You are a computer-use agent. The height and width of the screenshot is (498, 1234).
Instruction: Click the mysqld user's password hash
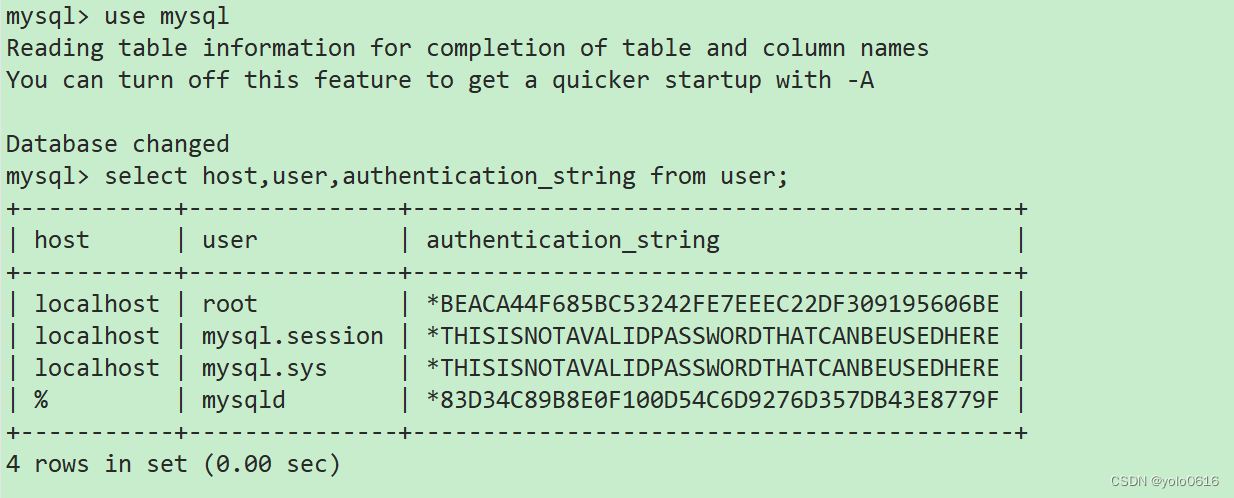pos(712,400)
